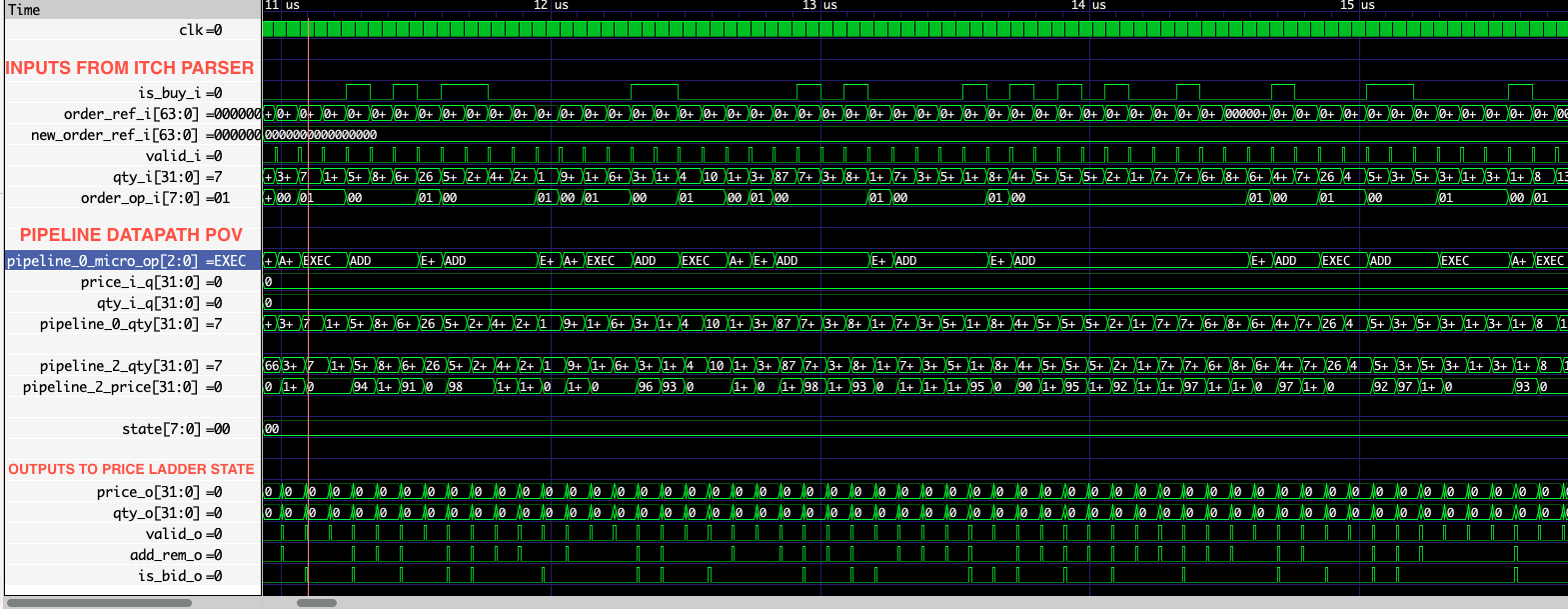The height and width of the screenshot is (609, 1568).
Task: Select the PIPELINE DATAPATH POV comment row
Action: 131,235
